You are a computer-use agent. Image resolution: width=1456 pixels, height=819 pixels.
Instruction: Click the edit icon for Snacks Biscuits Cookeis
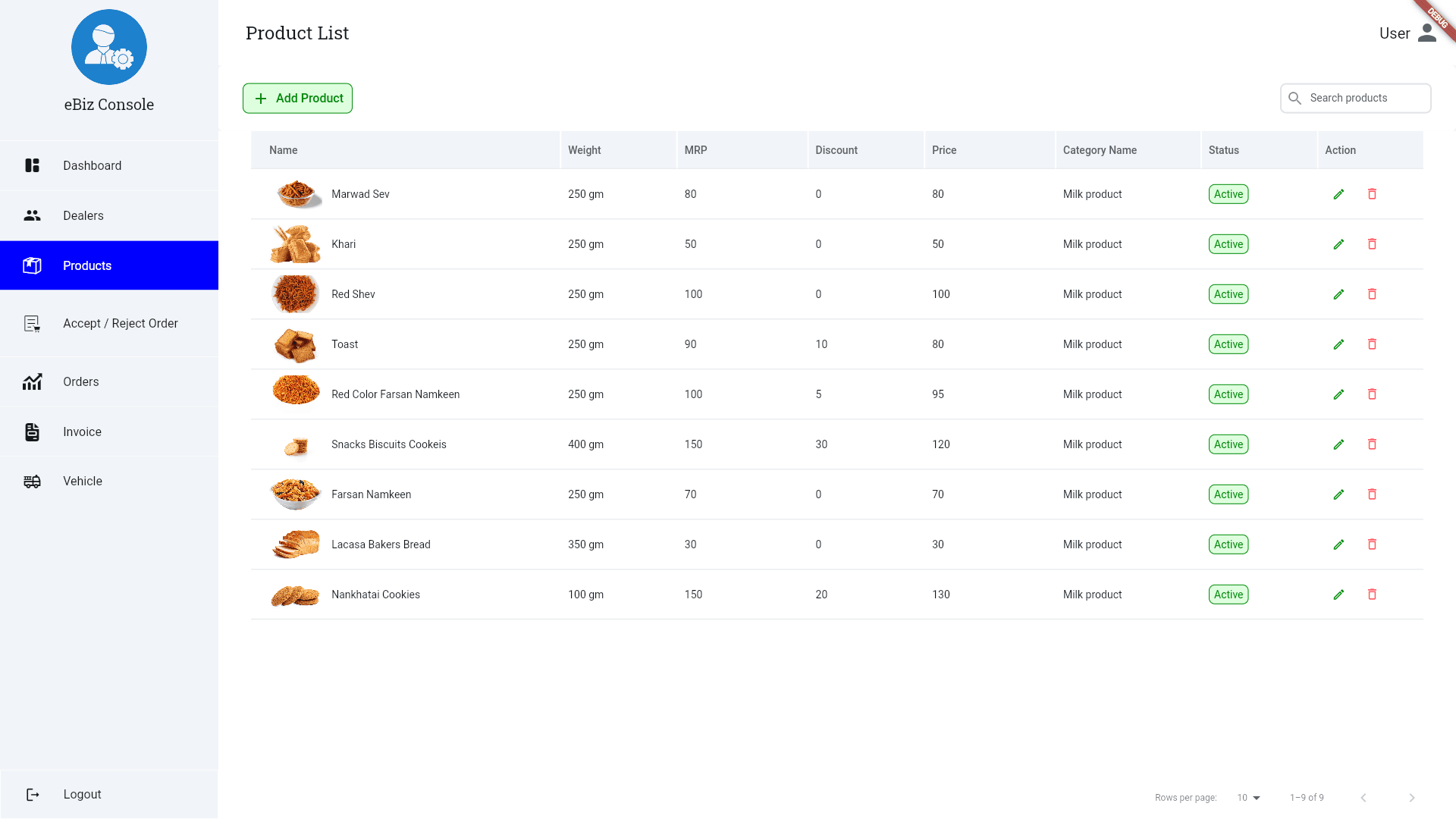click(x=1339, y=444)
